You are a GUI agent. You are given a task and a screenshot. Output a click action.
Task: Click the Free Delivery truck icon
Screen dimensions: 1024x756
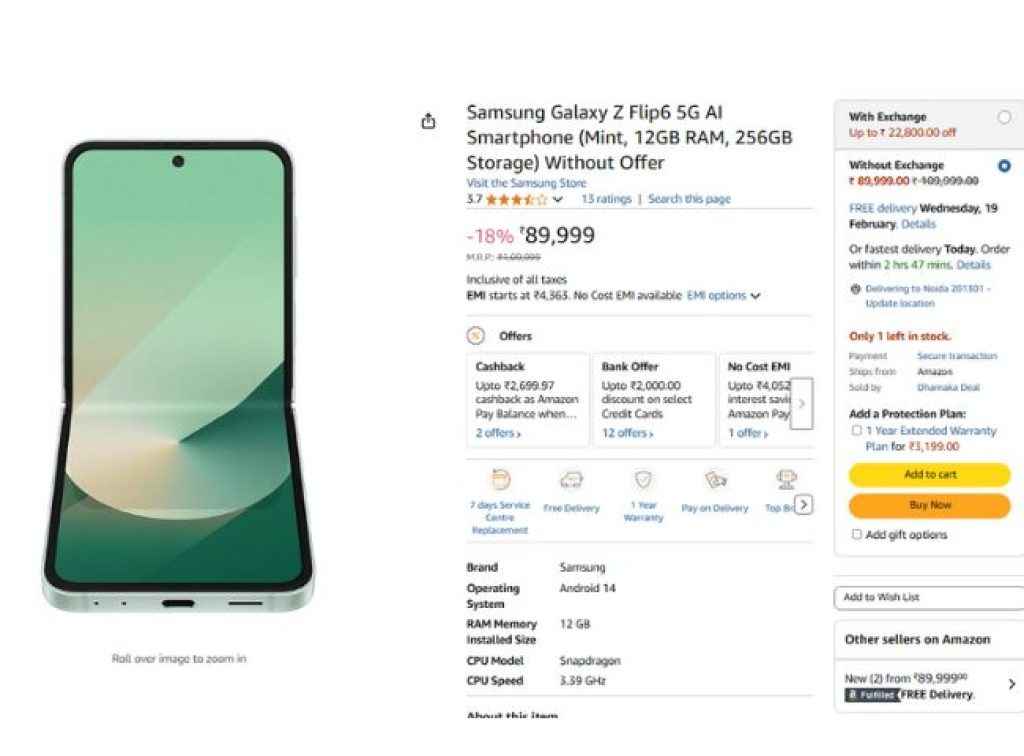click(x=572, y=481)
